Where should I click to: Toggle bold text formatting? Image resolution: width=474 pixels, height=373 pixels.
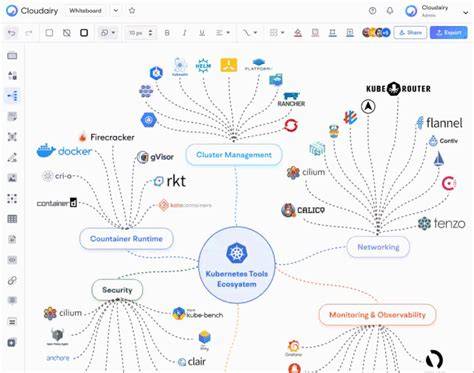coord(167,33)
